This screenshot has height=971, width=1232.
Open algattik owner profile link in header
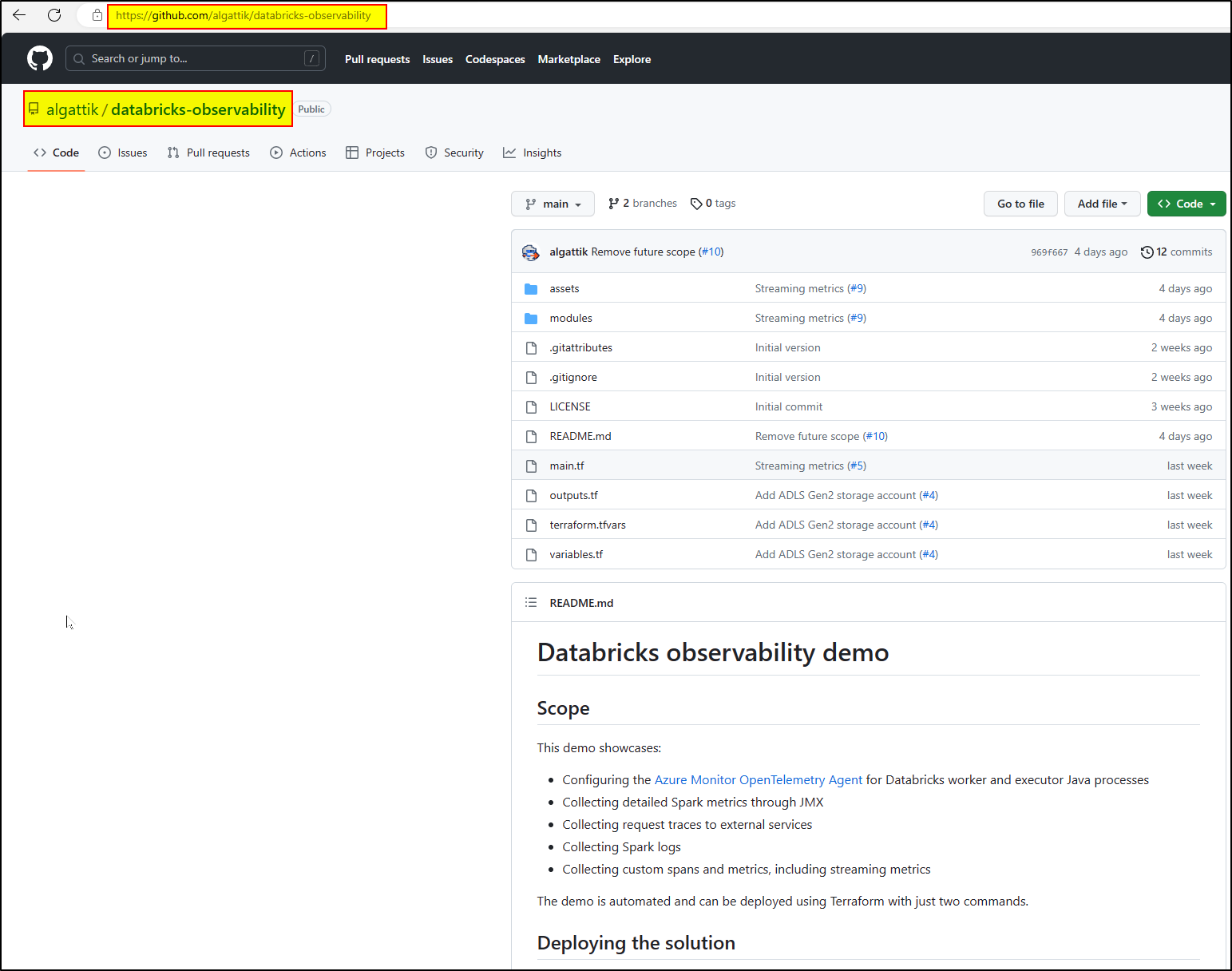pyautogui.click(x=72, y=109)
